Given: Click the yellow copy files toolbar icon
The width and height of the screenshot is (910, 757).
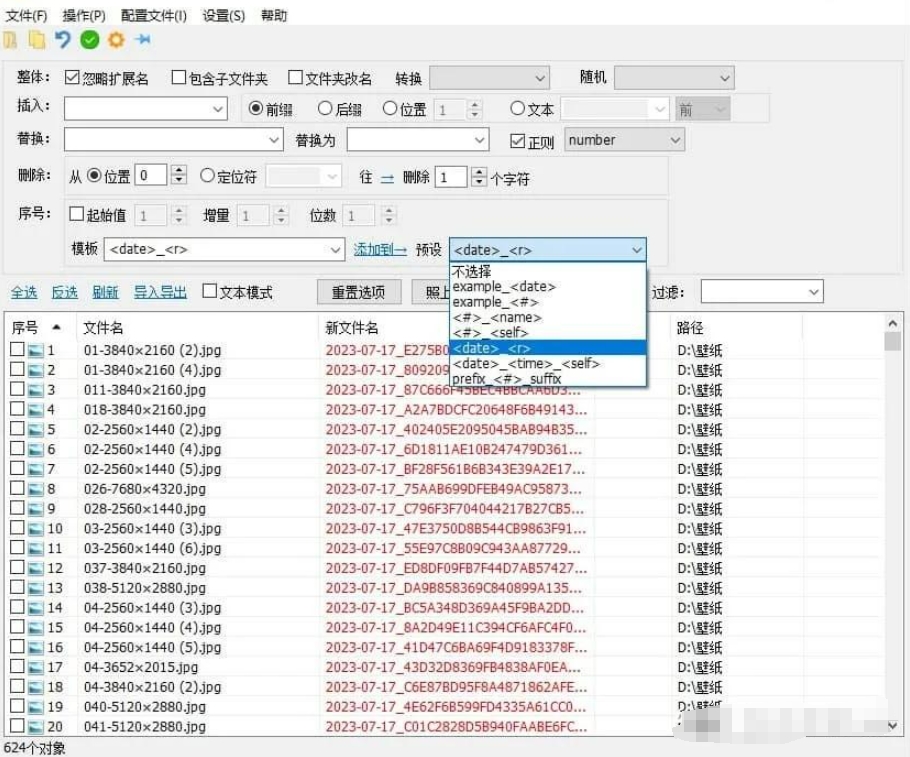Looking at the screenshot, I should (x=37, y=39).
